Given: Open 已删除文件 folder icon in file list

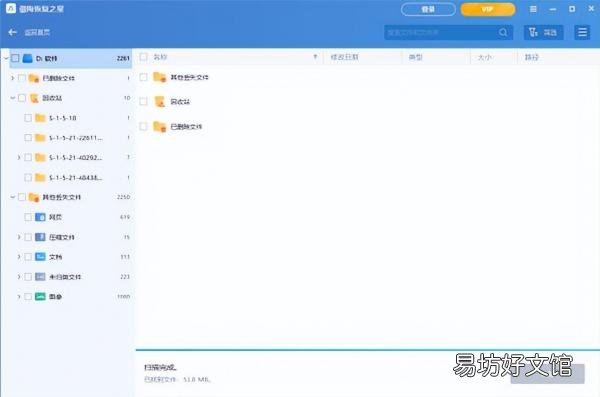Looking at the screenshot, I should 160,126.
